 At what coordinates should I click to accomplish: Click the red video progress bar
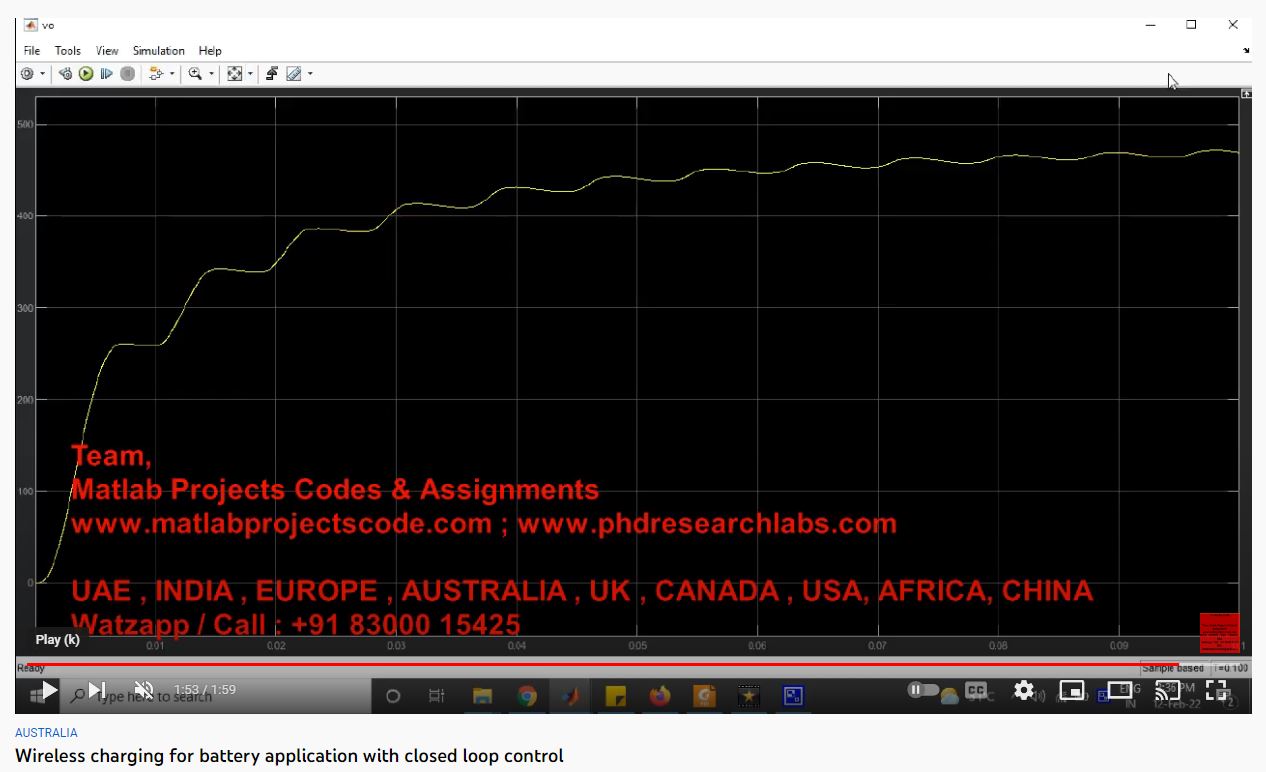tap(633, 663)
